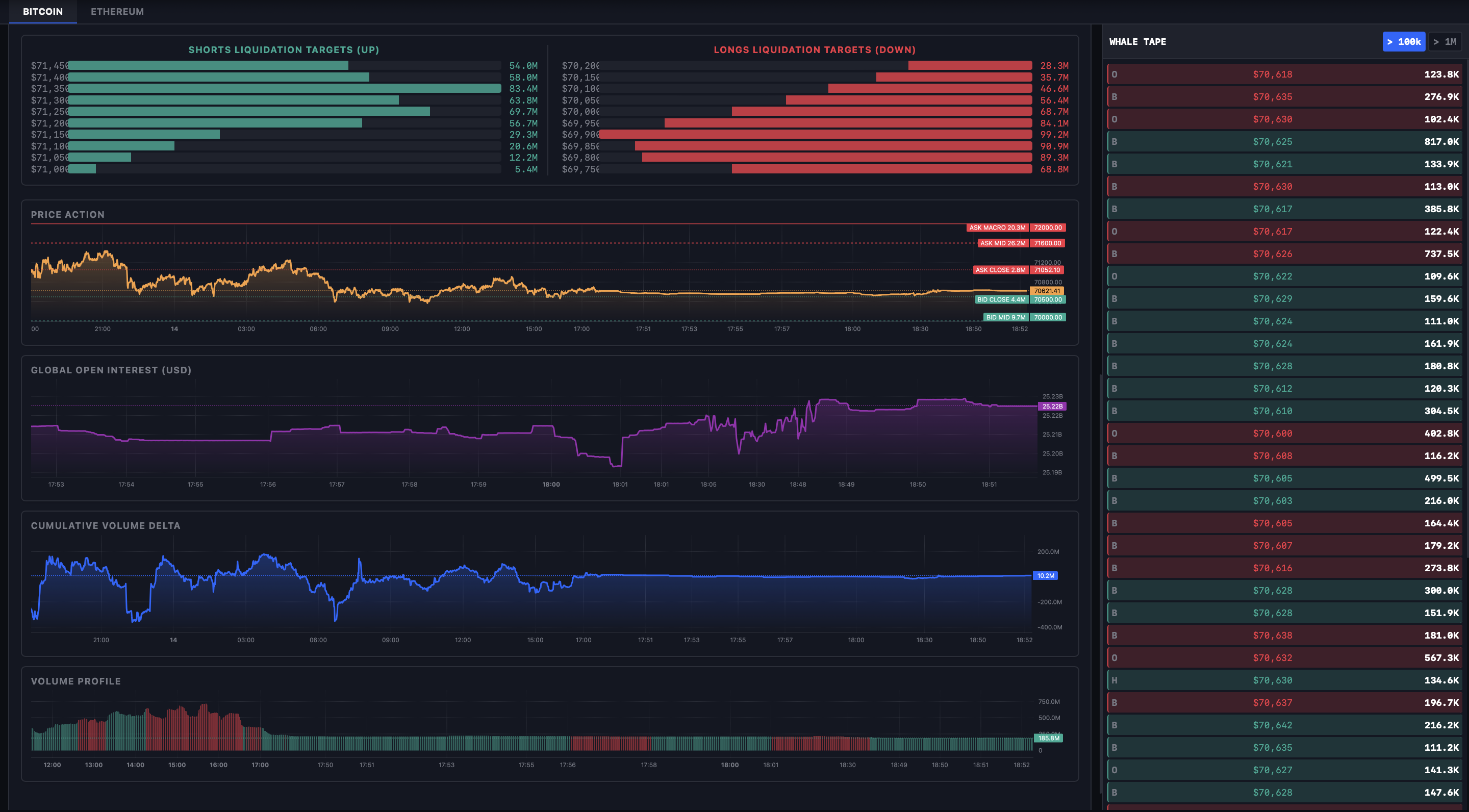Click the 567.3K whale tape entry
Image resolution: width=1469 pixels, height=812 pixels.
(1283, 657)
